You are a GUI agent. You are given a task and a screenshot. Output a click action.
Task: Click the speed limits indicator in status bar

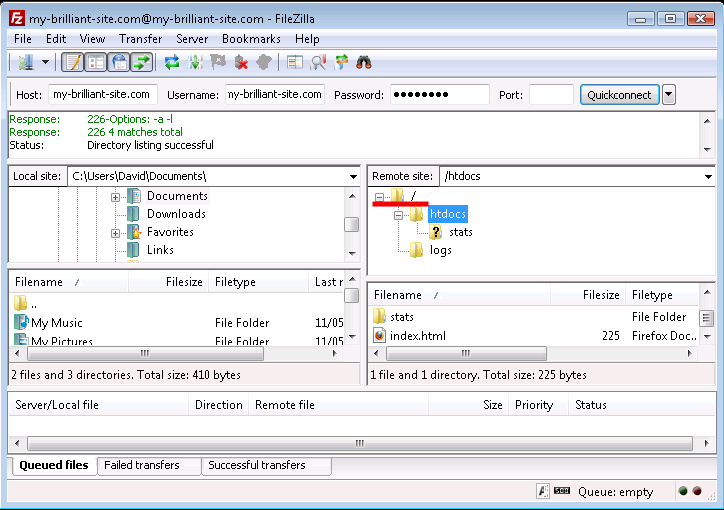point(562,491)
